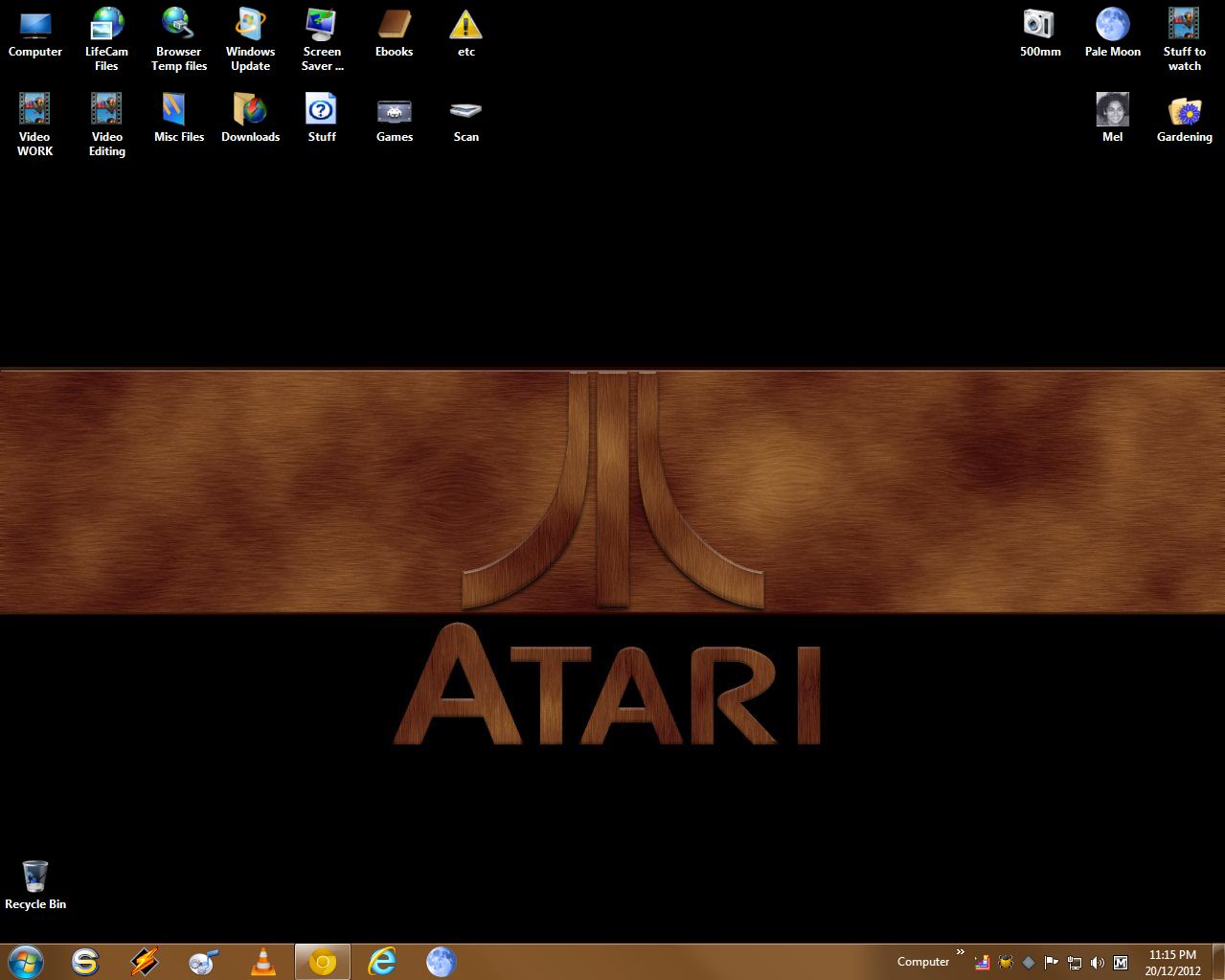The image size is (1225, 980).
Task: Select the 500mm camera icon
Action: 1040,34
